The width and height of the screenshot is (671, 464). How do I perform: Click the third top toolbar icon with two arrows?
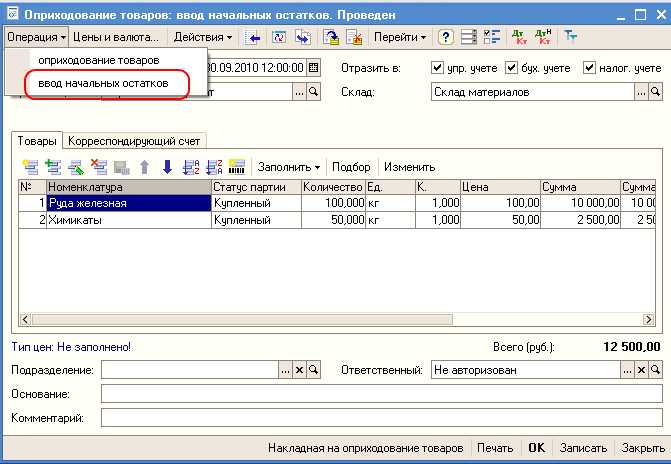coord(303,38)
